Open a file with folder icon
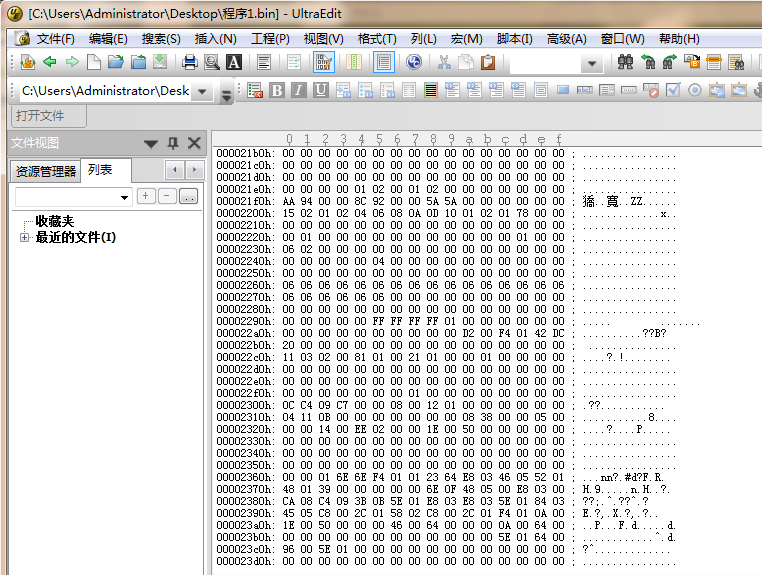 coord(116,62)
